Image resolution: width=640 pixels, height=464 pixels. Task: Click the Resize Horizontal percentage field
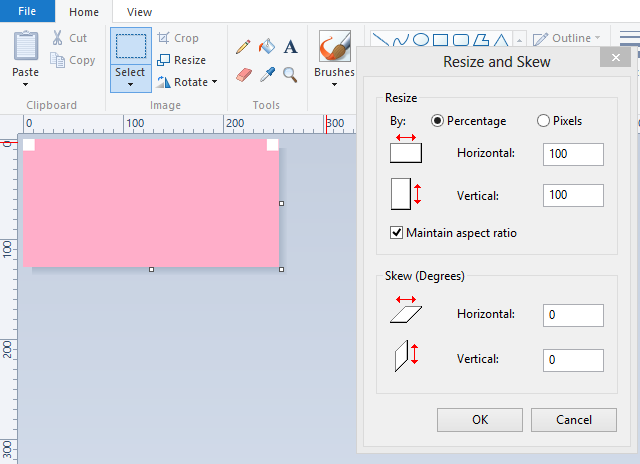click(573, 154)
